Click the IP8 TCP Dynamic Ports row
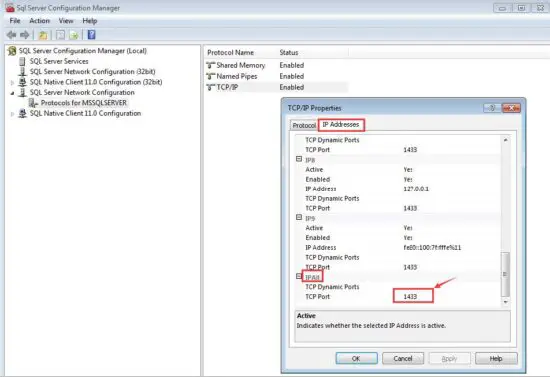550x377 pixels. pos(398,198)
